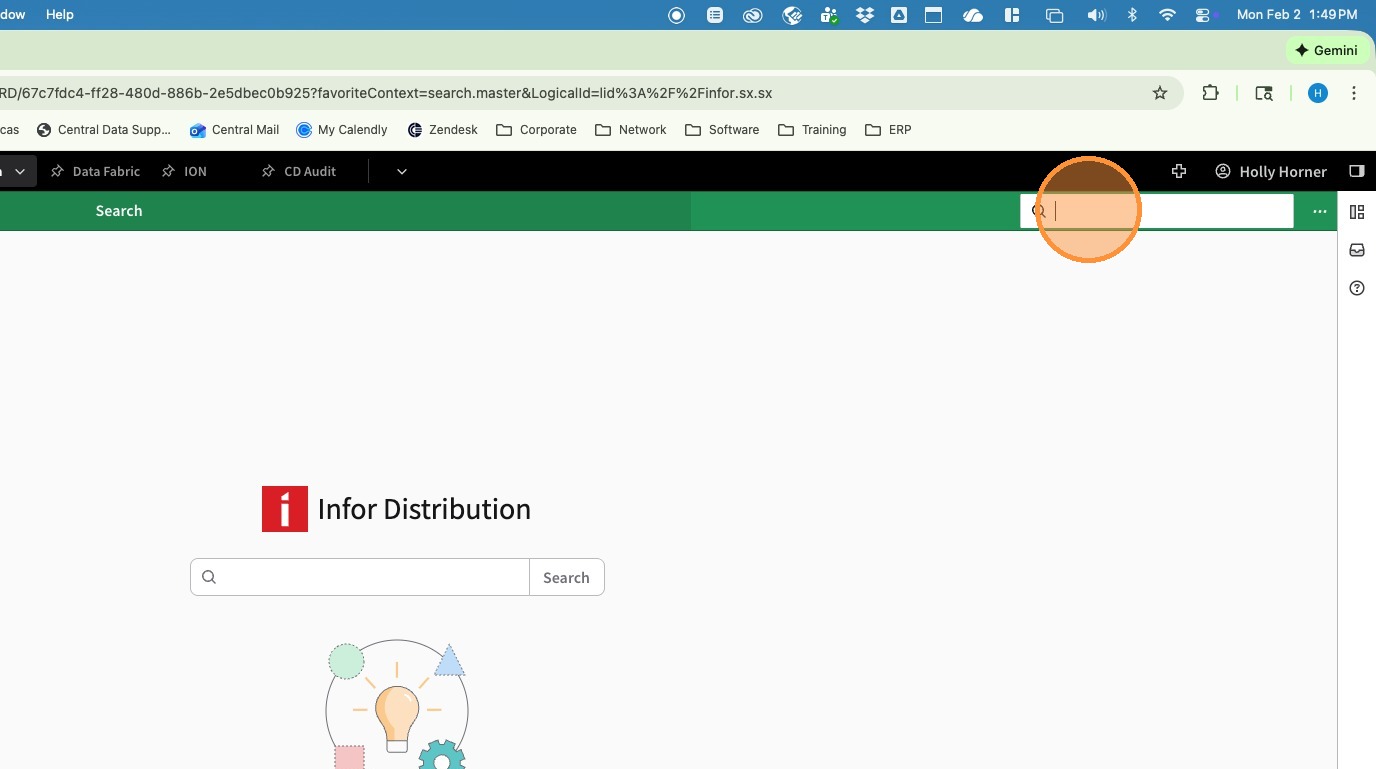Open the Dropbox menu bar icon
The height and width of the screenshot is (769, 1376).
click(x=865, y=15)
